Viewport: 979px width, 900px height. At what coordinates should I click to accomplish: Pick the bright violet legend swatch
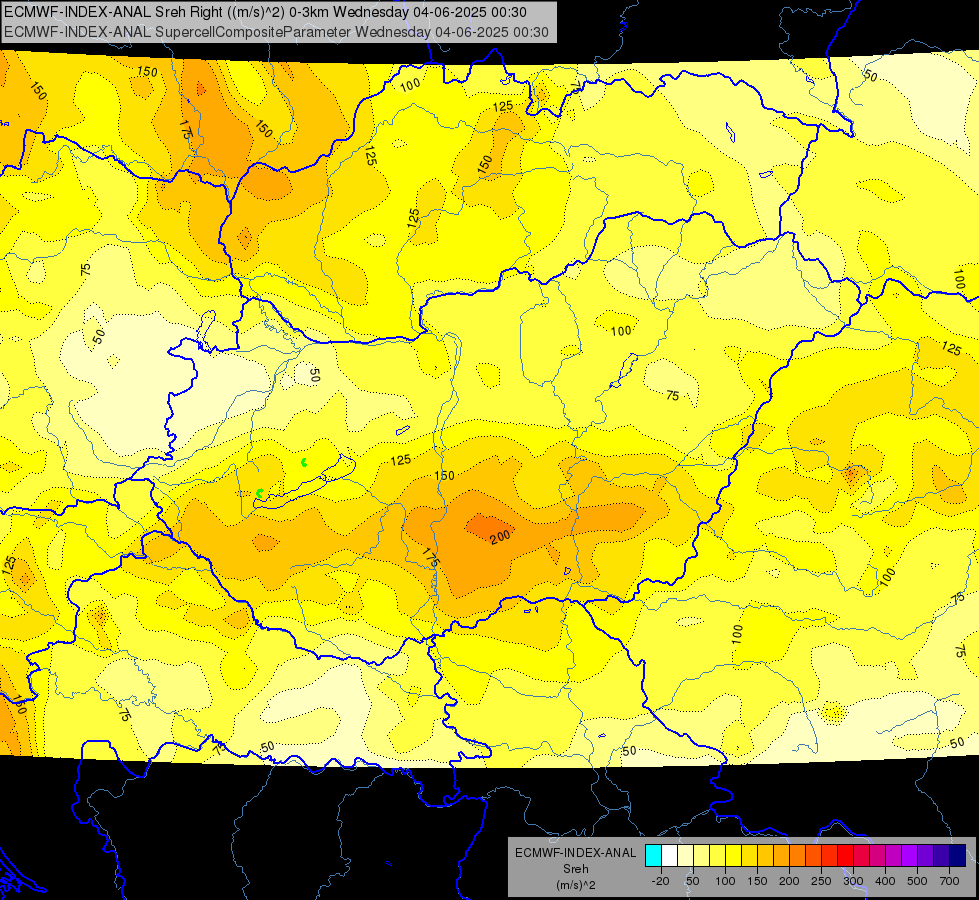click(x=910, y=855)
